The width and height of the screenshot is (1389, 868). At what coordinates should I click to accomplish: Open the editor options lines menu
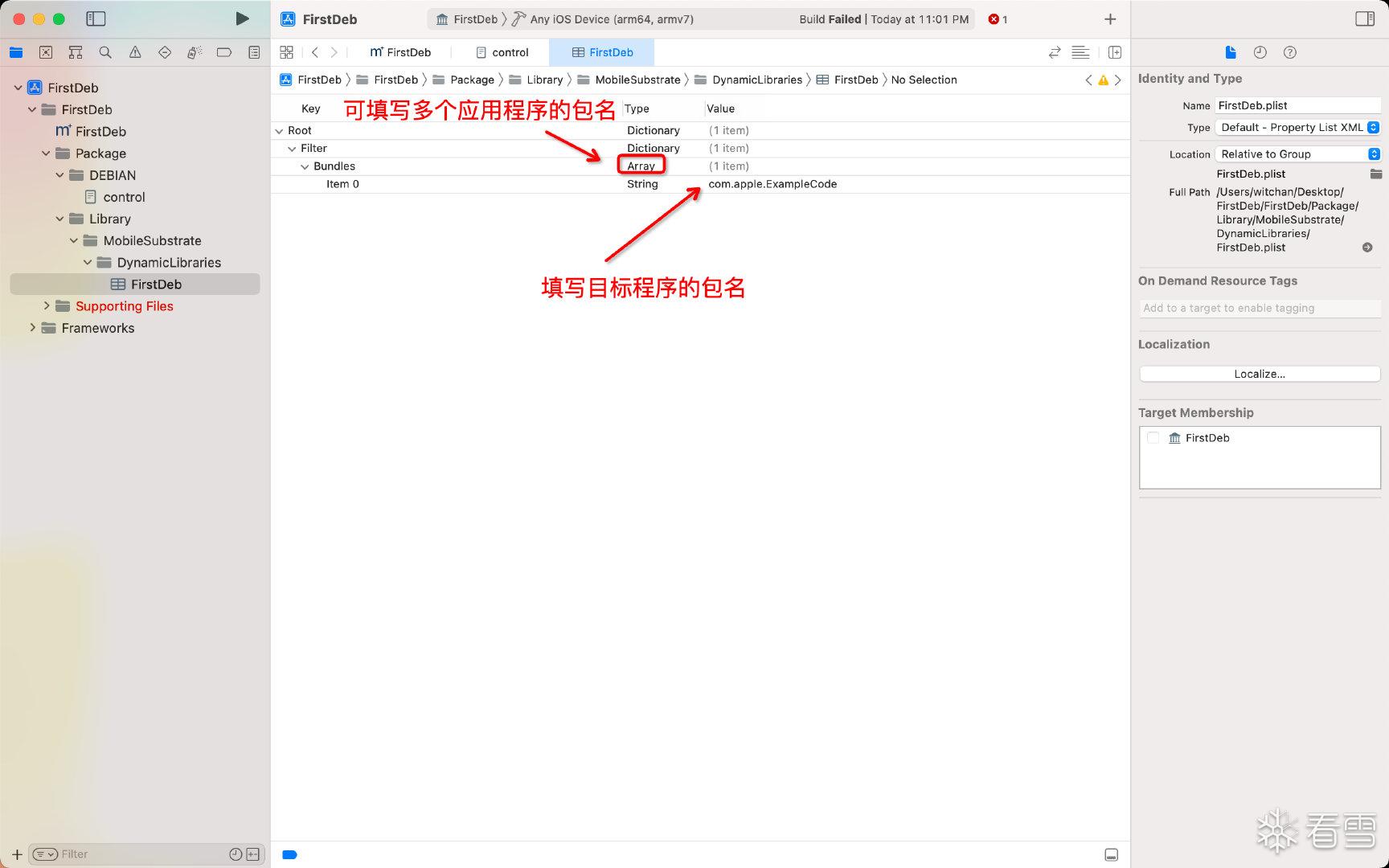1081,52
